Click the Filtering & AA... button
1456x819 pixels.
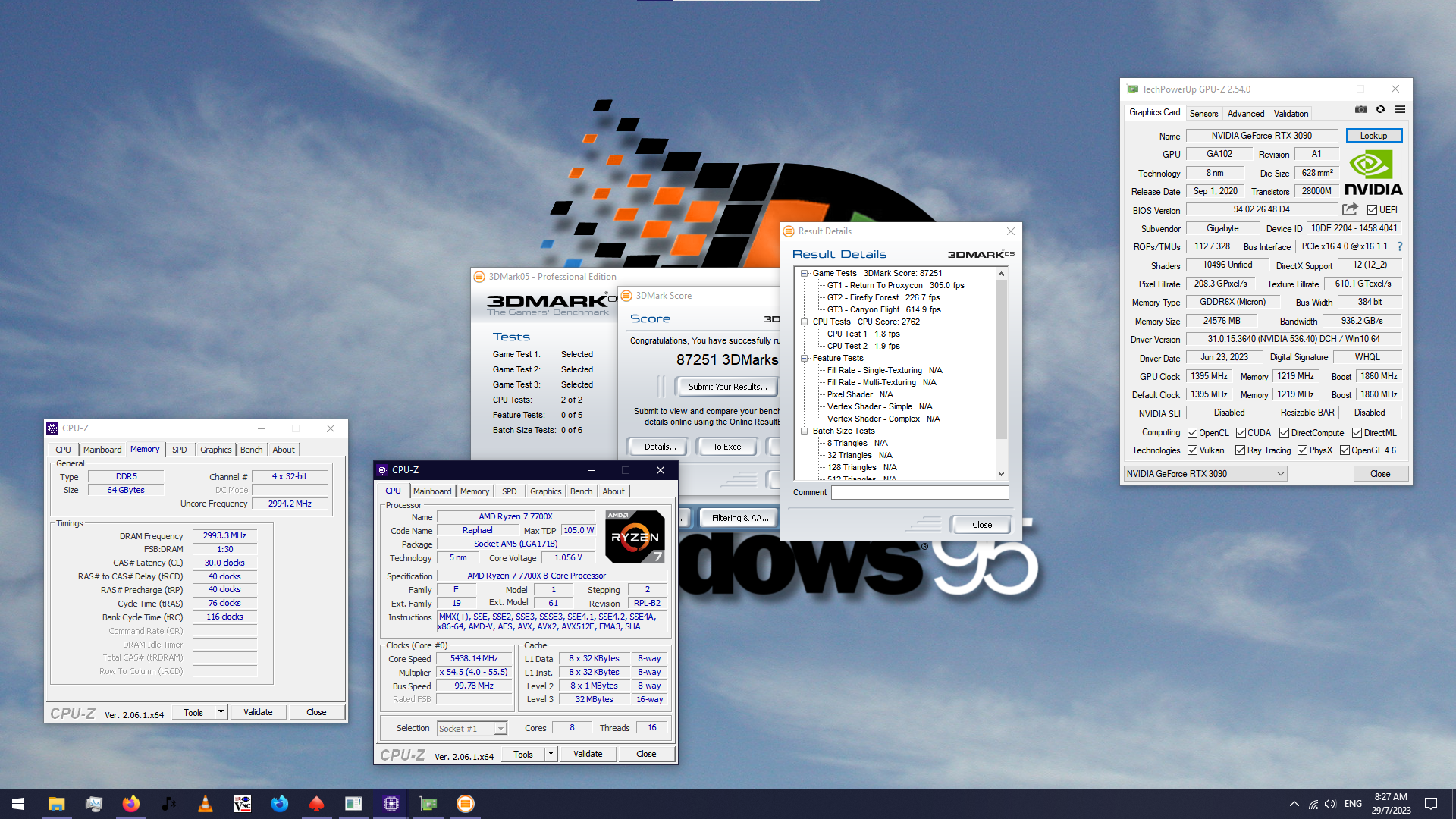(740, 518)
